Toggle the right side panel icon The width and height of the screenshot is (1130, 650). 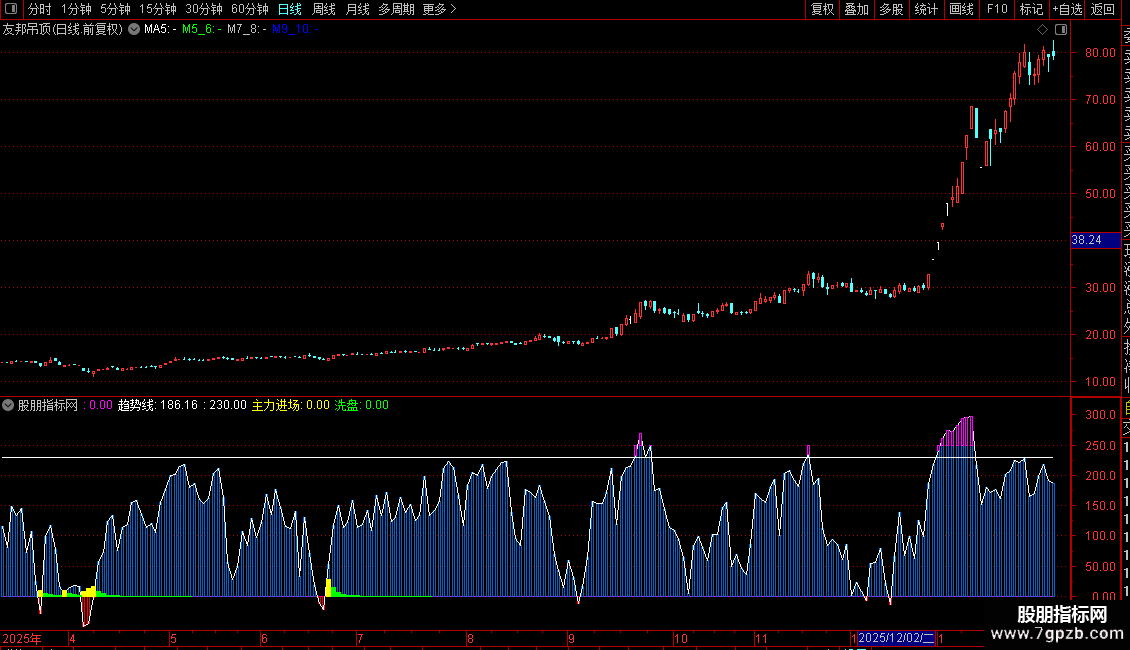click(x=1061, y=29)
